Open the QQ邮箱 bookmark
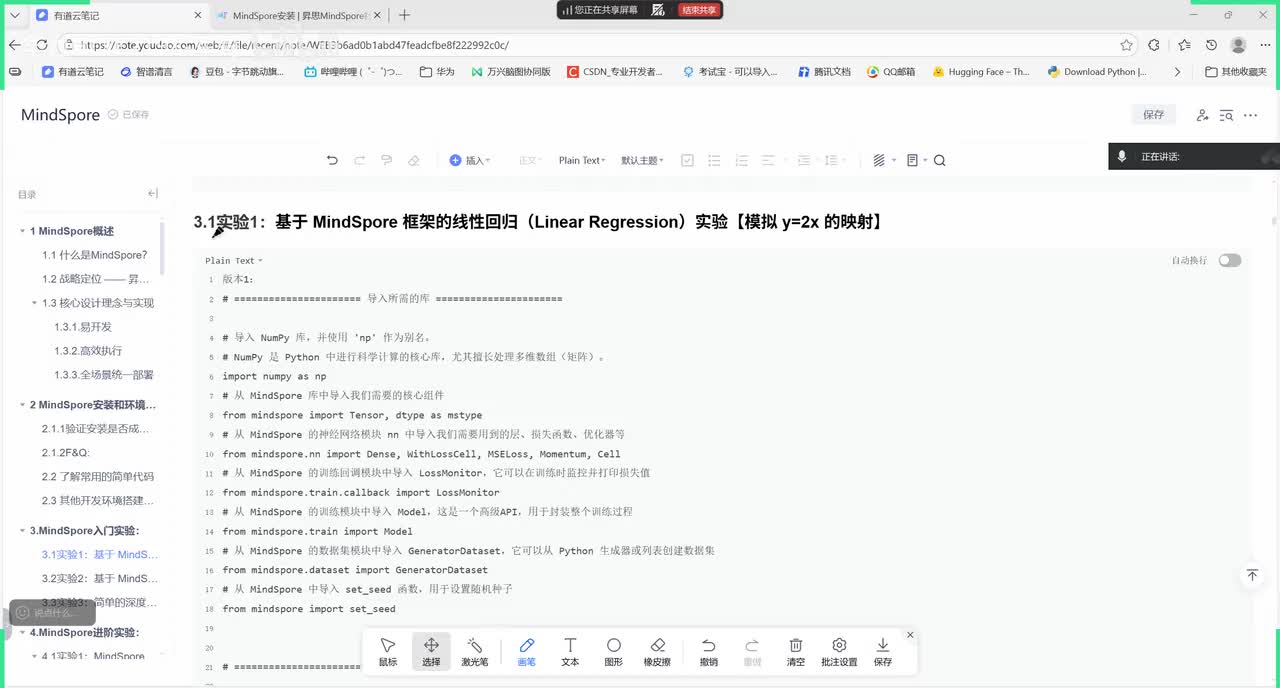Viewport: 1280px width, 688px height. pyautogui.click(x=891, y=72)
